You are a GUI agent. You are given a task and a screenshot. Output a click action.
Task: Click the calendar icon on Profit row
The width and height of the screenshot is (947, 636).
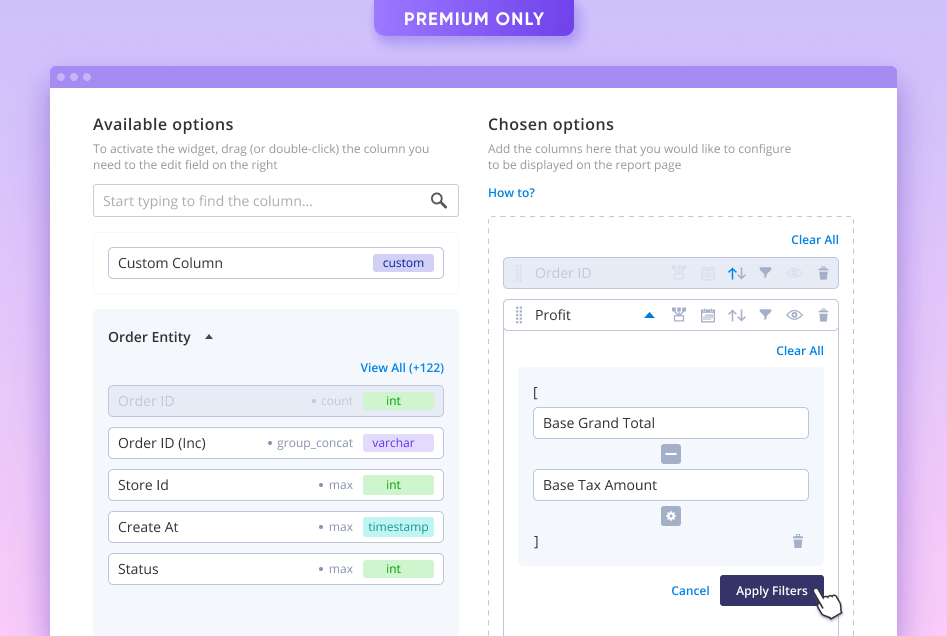(708, 315)
